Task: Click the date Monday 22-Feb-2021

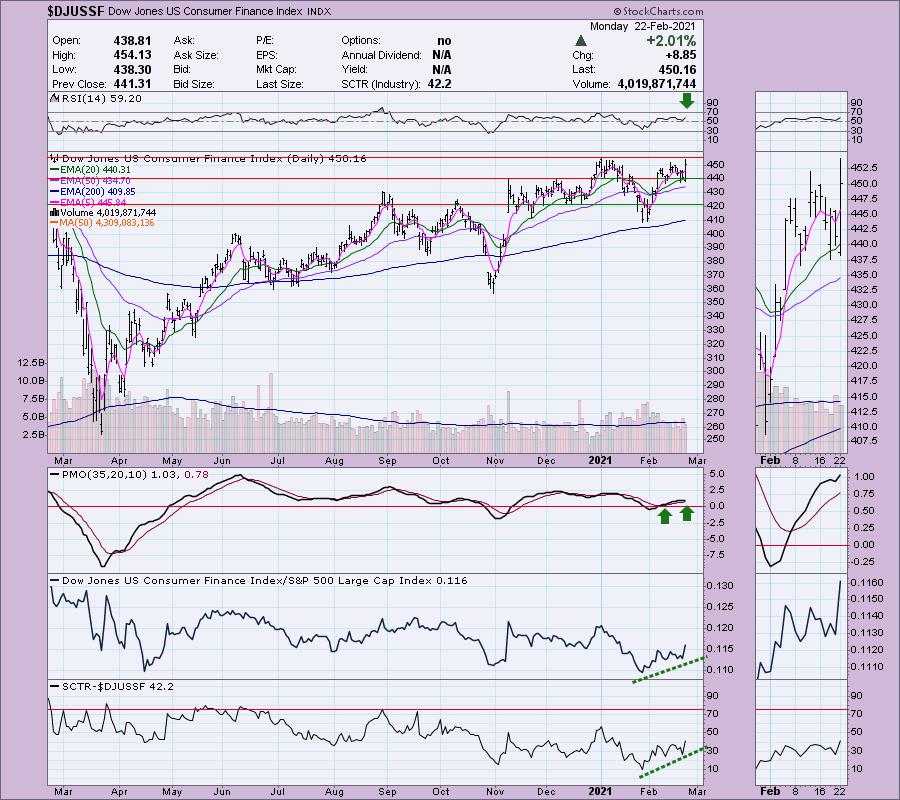Action: (642, 26)
